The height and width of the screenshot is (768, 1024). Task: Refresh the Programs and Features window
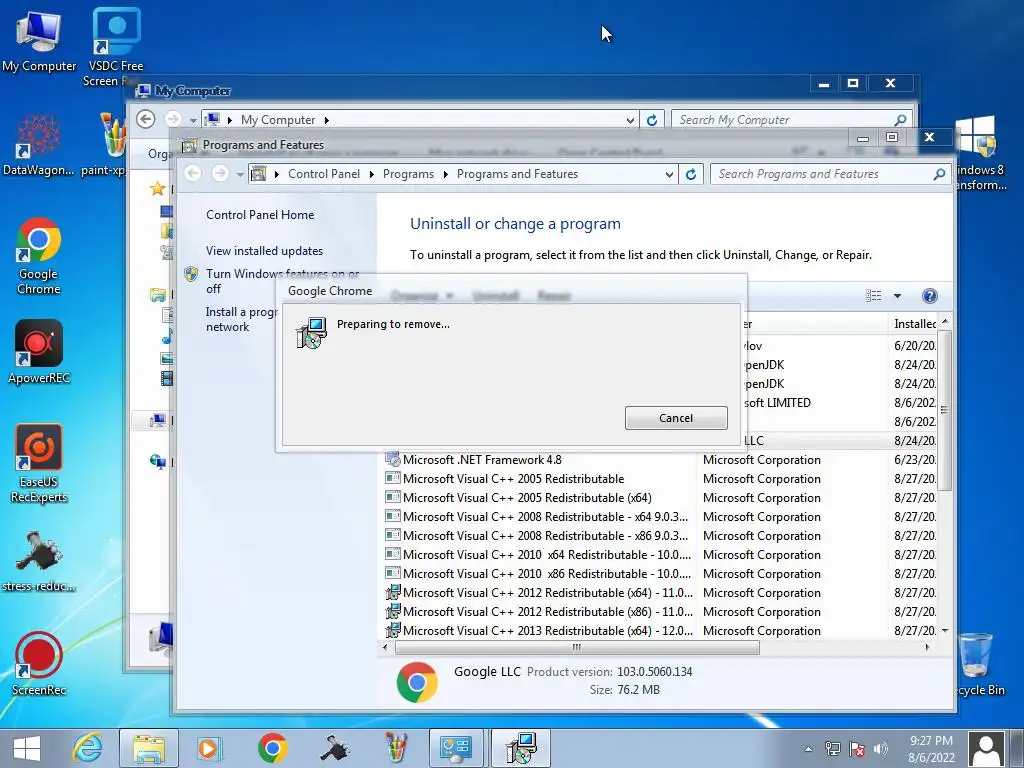690,174
